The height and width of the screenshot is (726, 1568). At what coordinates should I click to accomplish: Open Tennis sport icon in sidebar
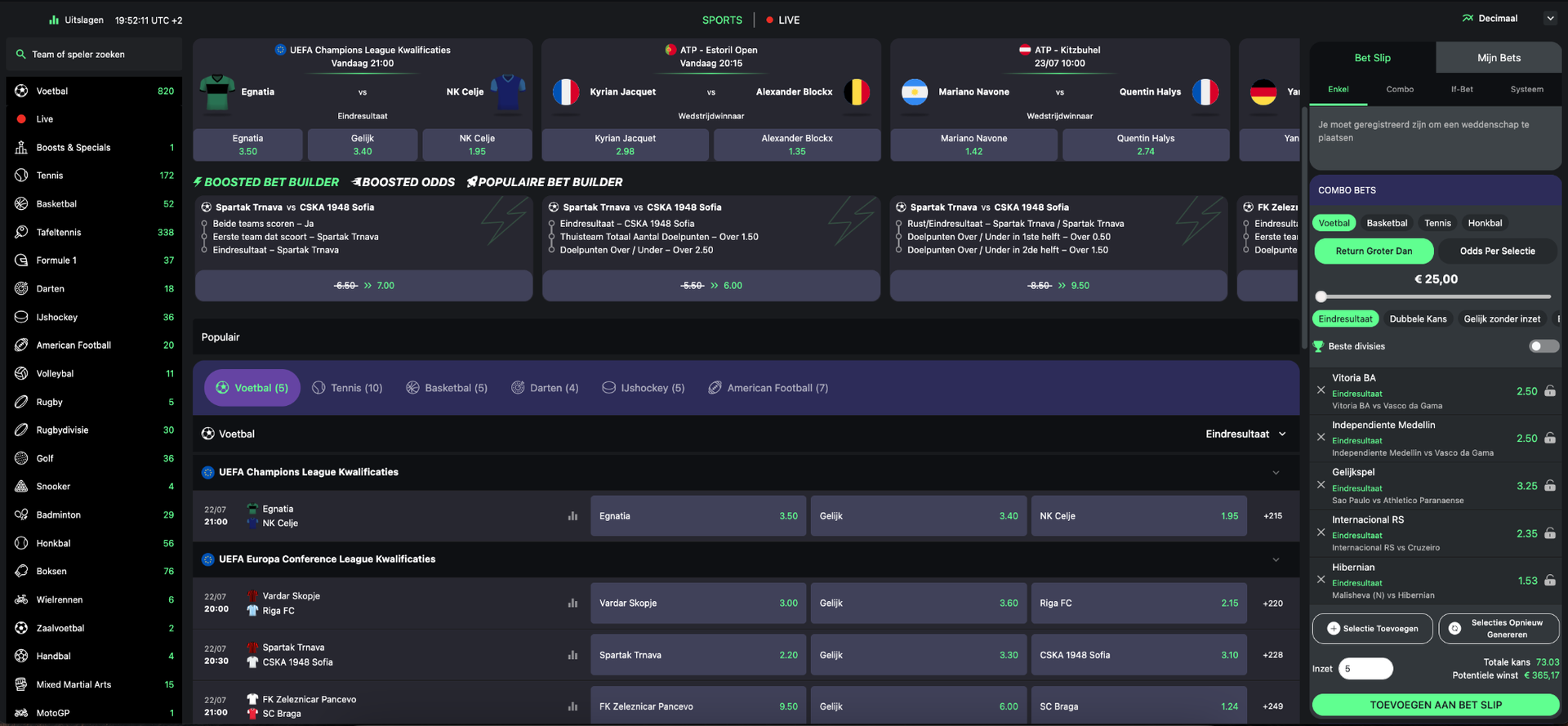pos(21,175)
